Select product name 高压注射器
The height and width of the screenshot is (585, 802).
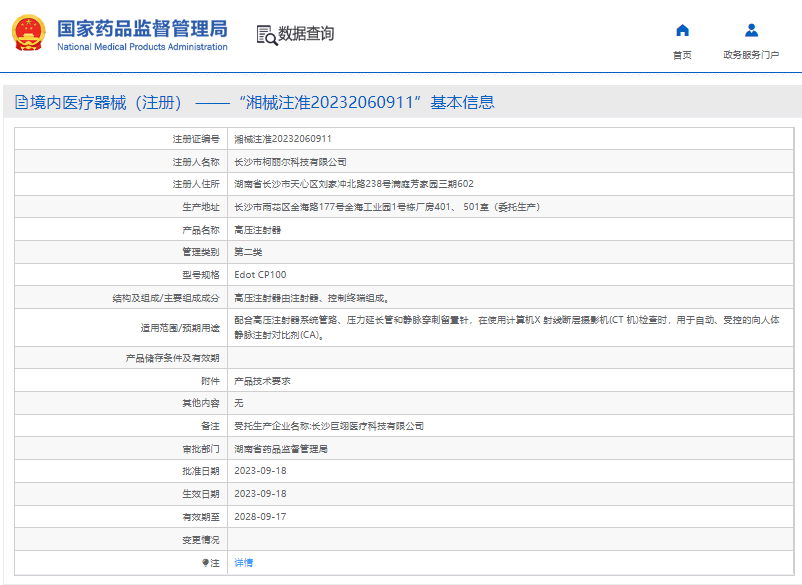pos(257,230)
